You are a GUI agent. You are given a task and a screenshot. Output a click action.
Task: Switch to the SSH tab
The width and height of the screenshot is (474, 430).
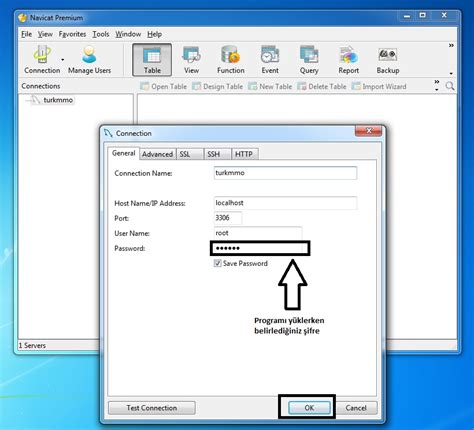point(213,154)
